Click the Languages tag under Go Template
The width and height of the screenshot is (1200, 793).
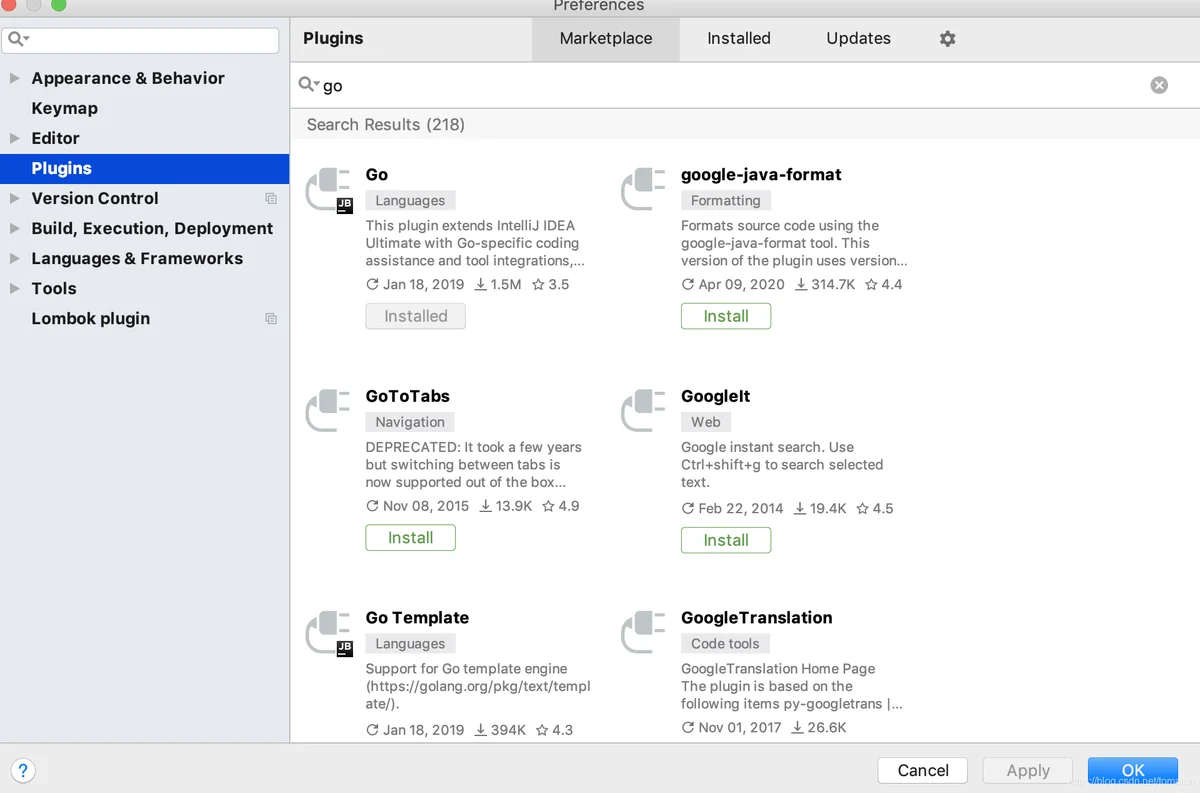(x=410, y=644)
